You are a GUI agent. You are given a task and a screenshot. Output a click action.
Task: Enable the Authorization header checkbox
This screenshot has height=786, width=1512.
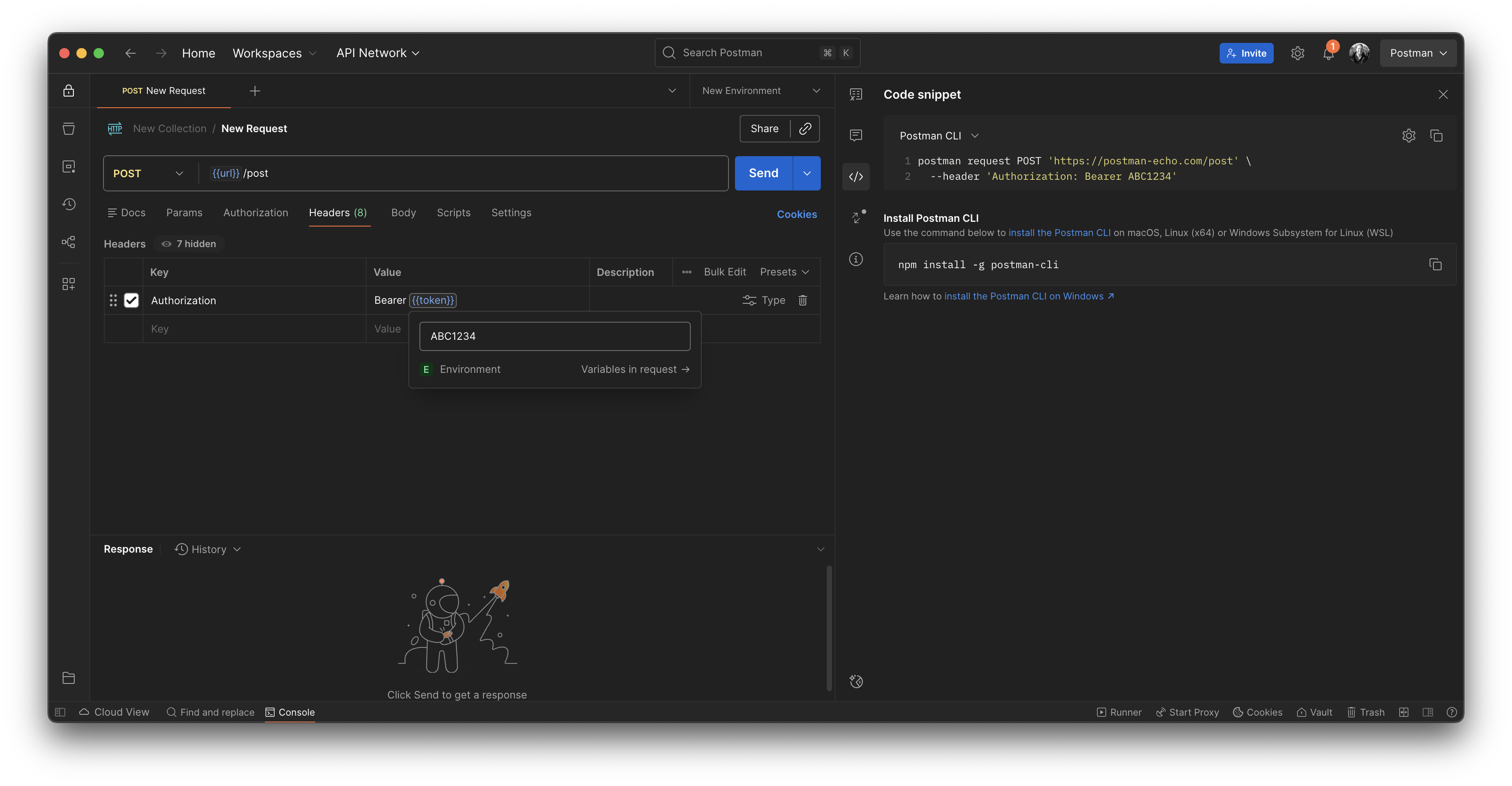(131, 300)
